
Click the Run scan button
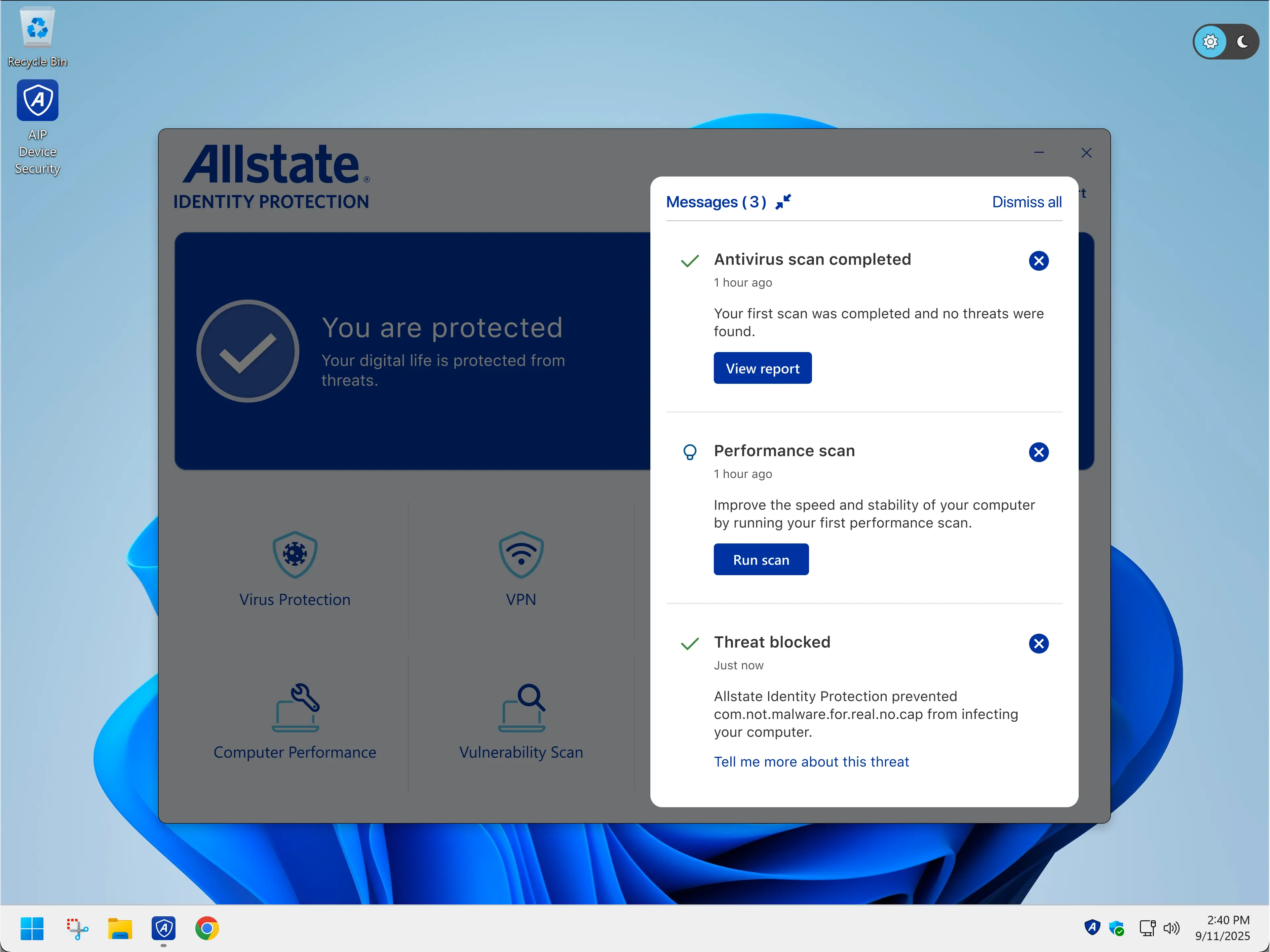[x=761, y=559]
